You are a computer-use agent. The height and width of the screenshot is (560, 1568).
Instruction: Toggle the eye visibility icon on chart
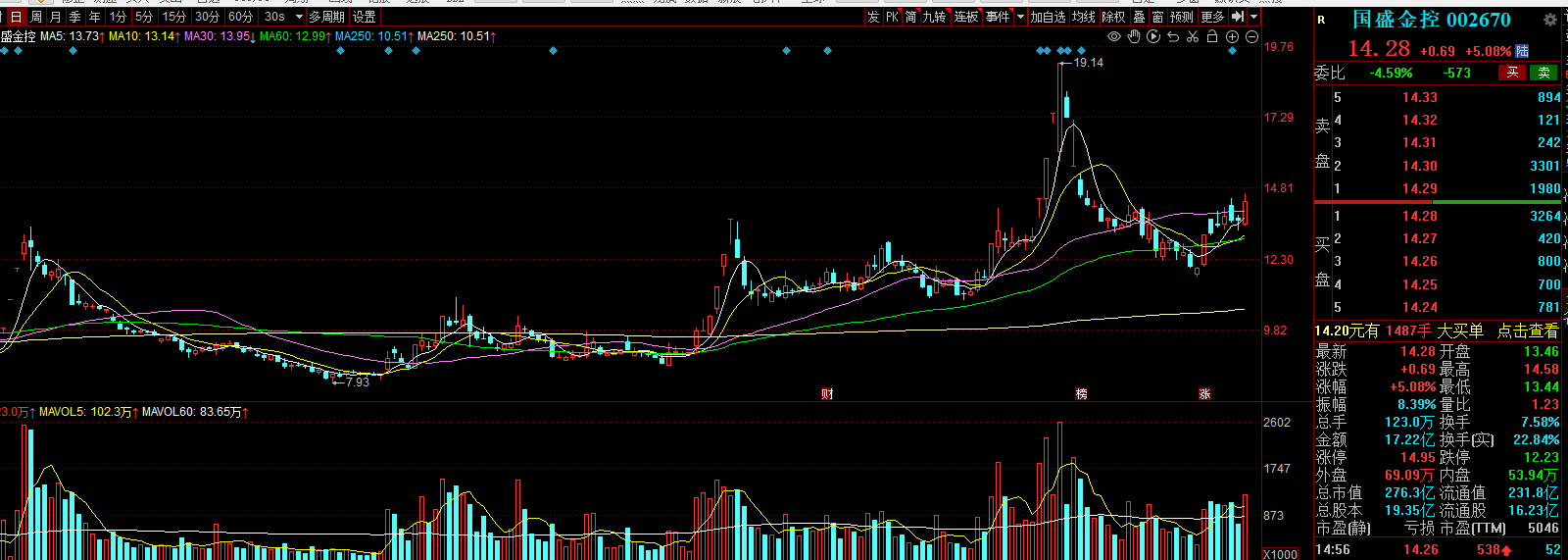[x=1114, y=36]
